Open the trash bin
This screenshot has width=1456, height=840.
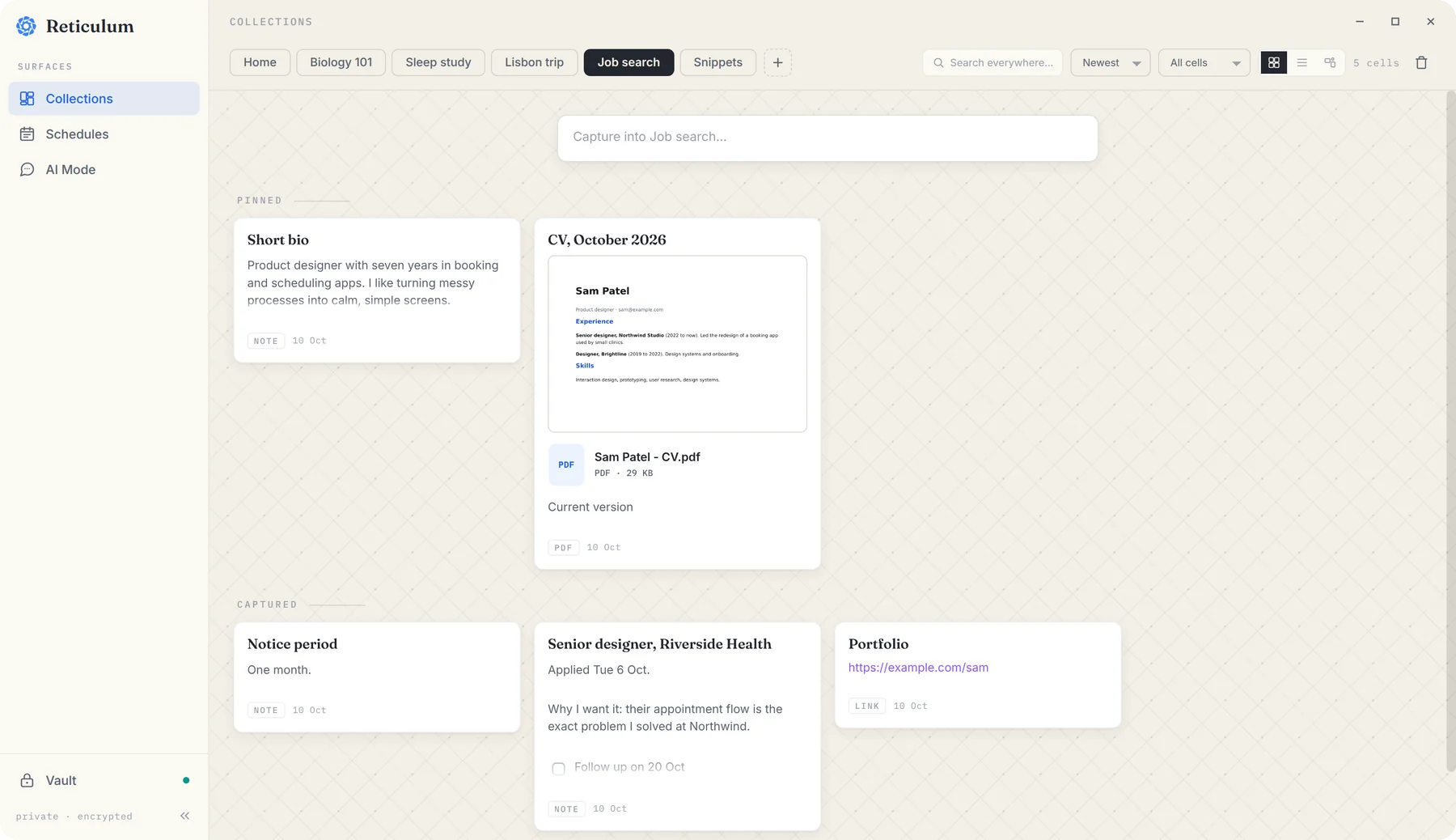[1421, 62]
